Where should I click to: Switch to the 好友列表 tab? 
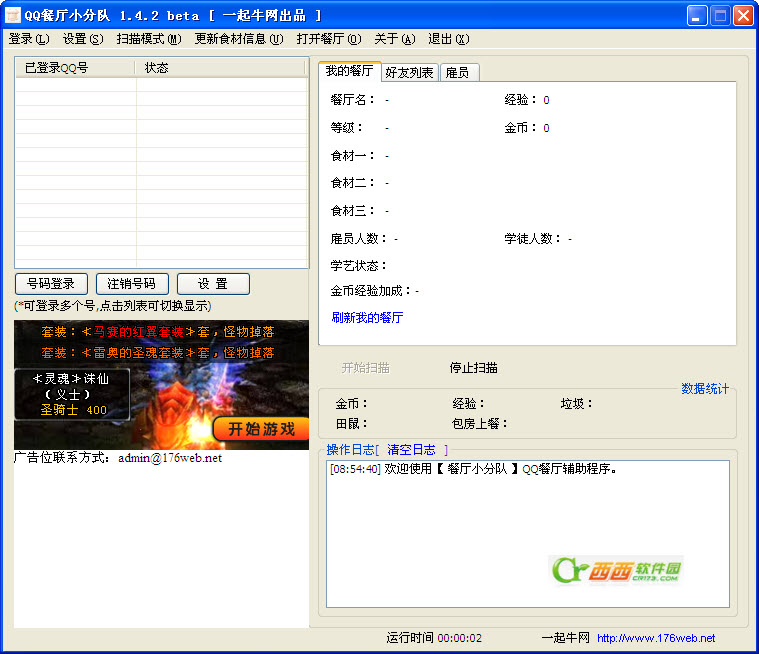(x=410, y=73)
